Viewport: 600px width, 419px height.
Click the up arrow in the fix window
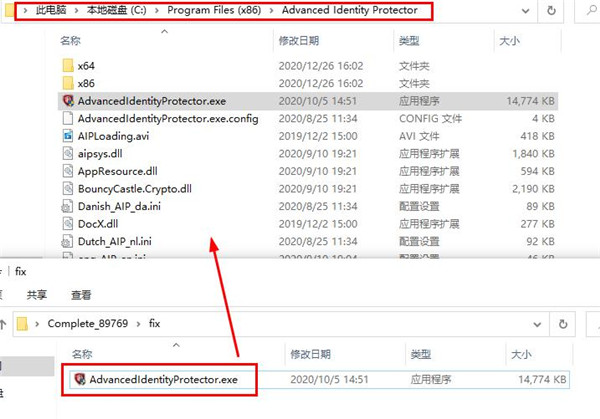pyautogui.click(x=3, y=324)
